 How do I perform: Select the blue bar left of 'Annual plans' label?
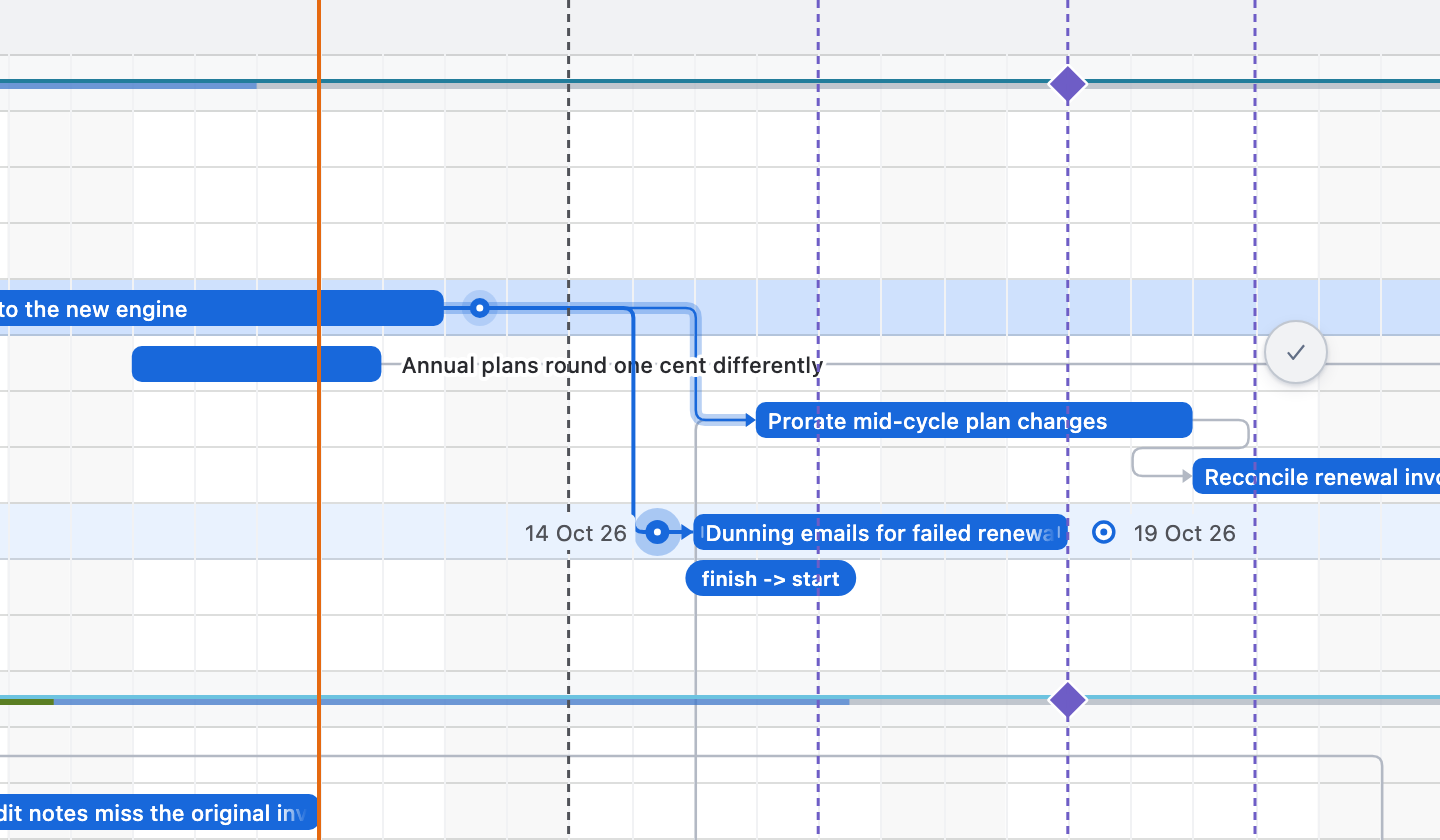257,364
